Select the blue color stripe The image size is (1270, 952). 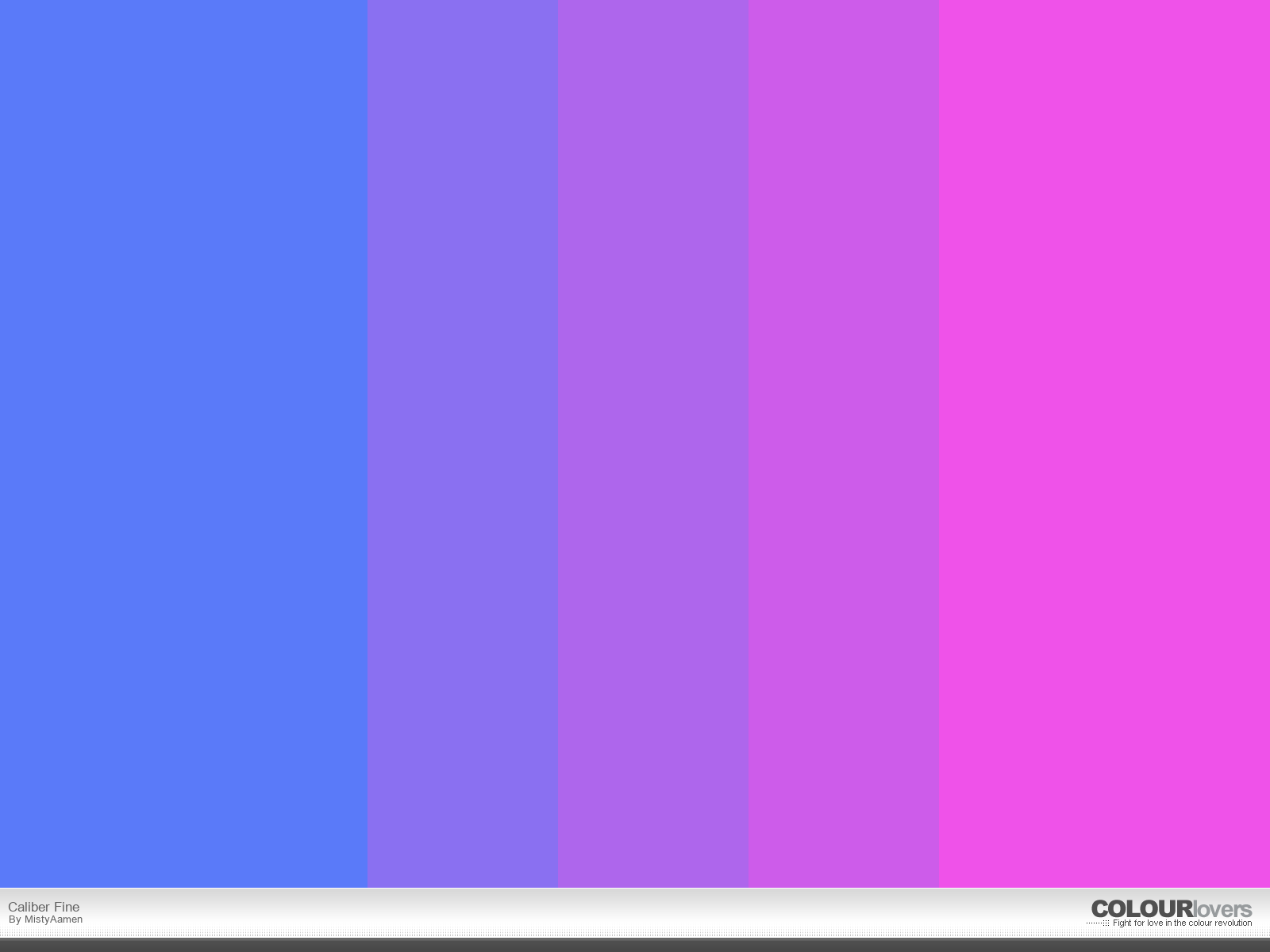click(x=183, y=443)
